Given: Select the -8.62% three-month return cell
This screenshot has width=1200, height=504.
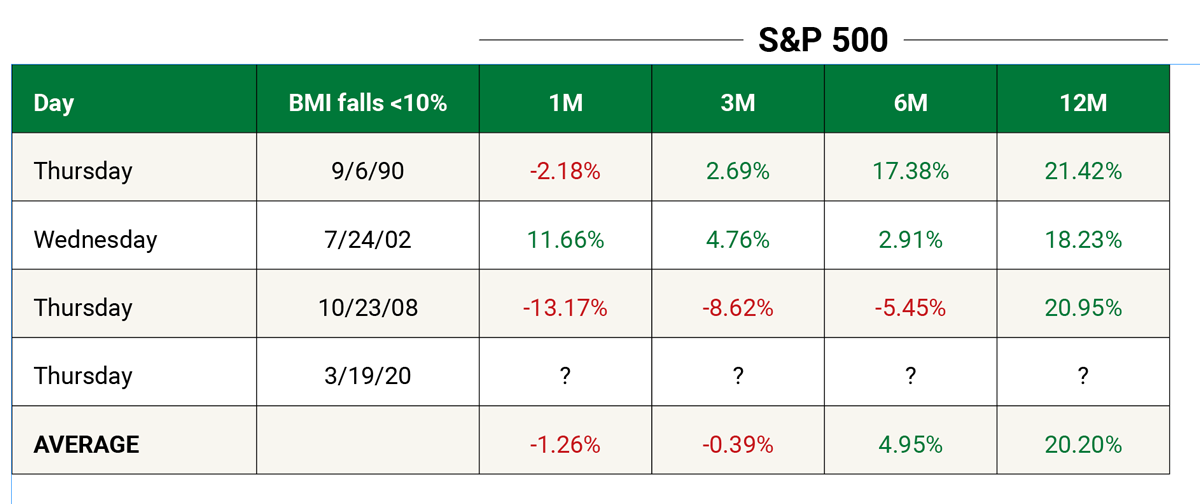Looking at the screenshot, I should coord(737,308).
